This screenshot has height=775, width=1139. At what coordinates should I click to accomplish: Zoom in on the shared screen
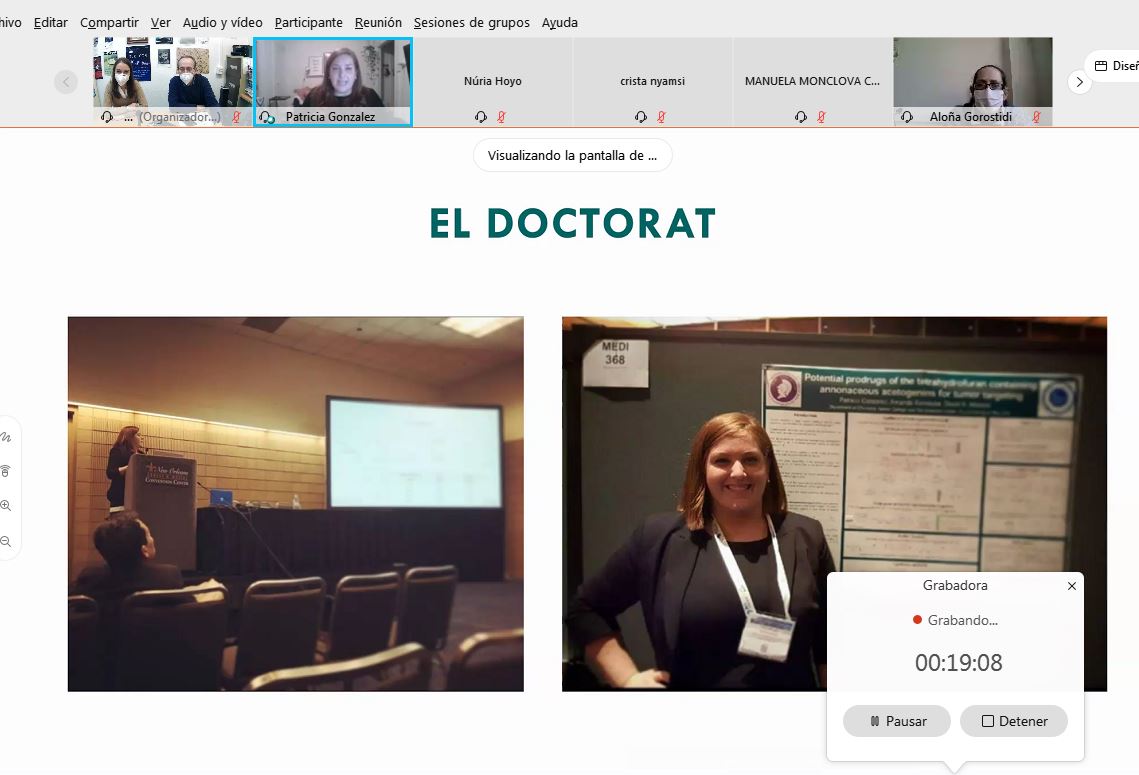(x=6, y=506)
